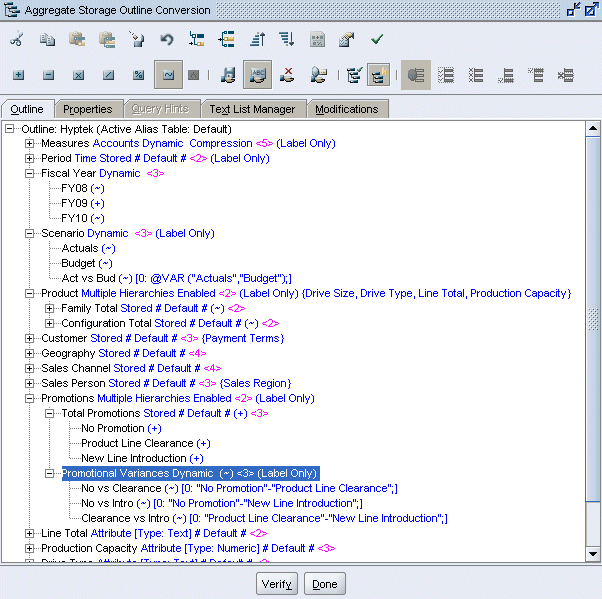Image resolution: width=602 pixels, height=599 pixels.
Task: Switch to the Properties tab
Action: [x=88, y=109]
